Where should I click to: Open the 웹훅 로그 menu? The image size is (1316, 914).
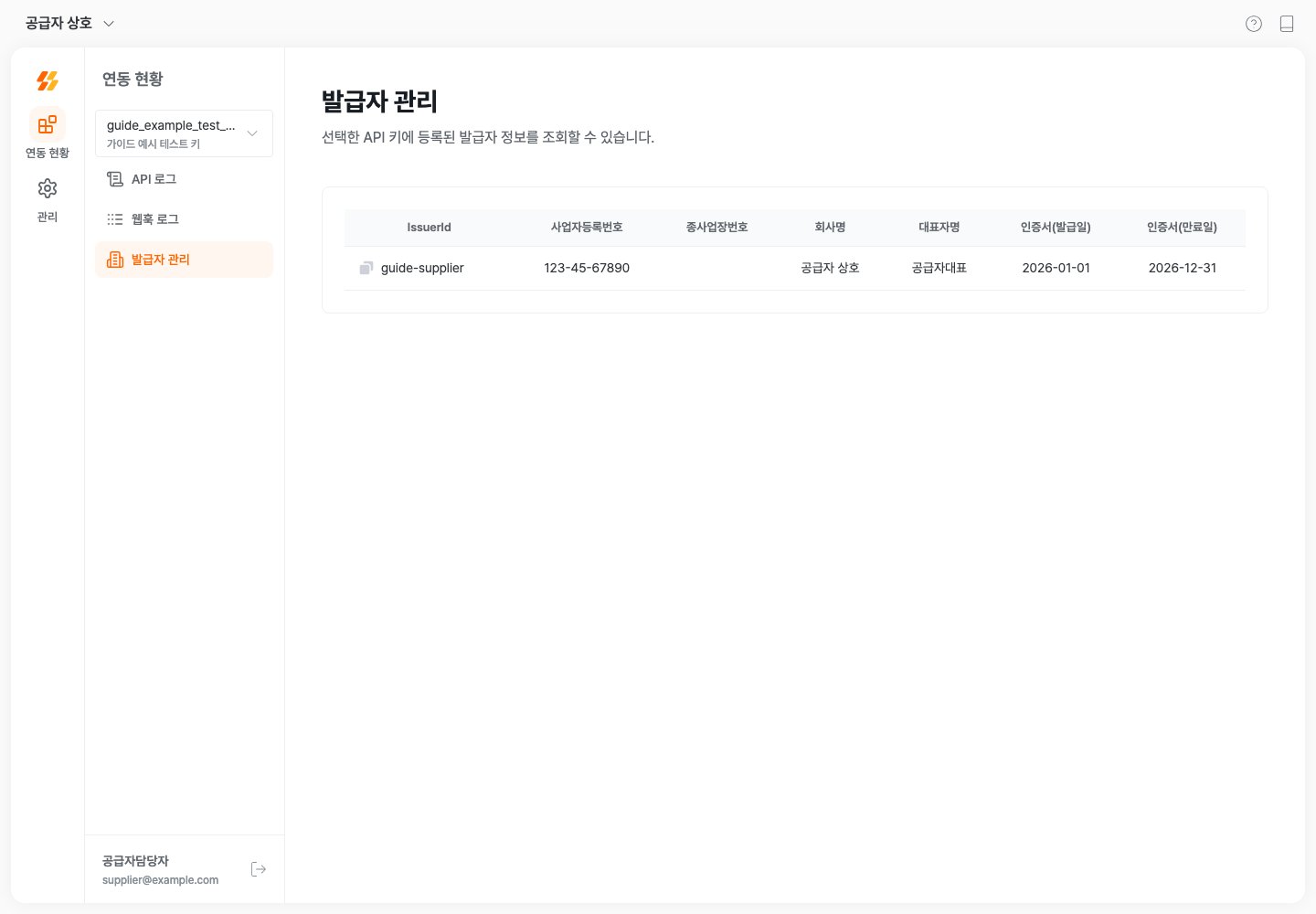(x=184, y=219)
